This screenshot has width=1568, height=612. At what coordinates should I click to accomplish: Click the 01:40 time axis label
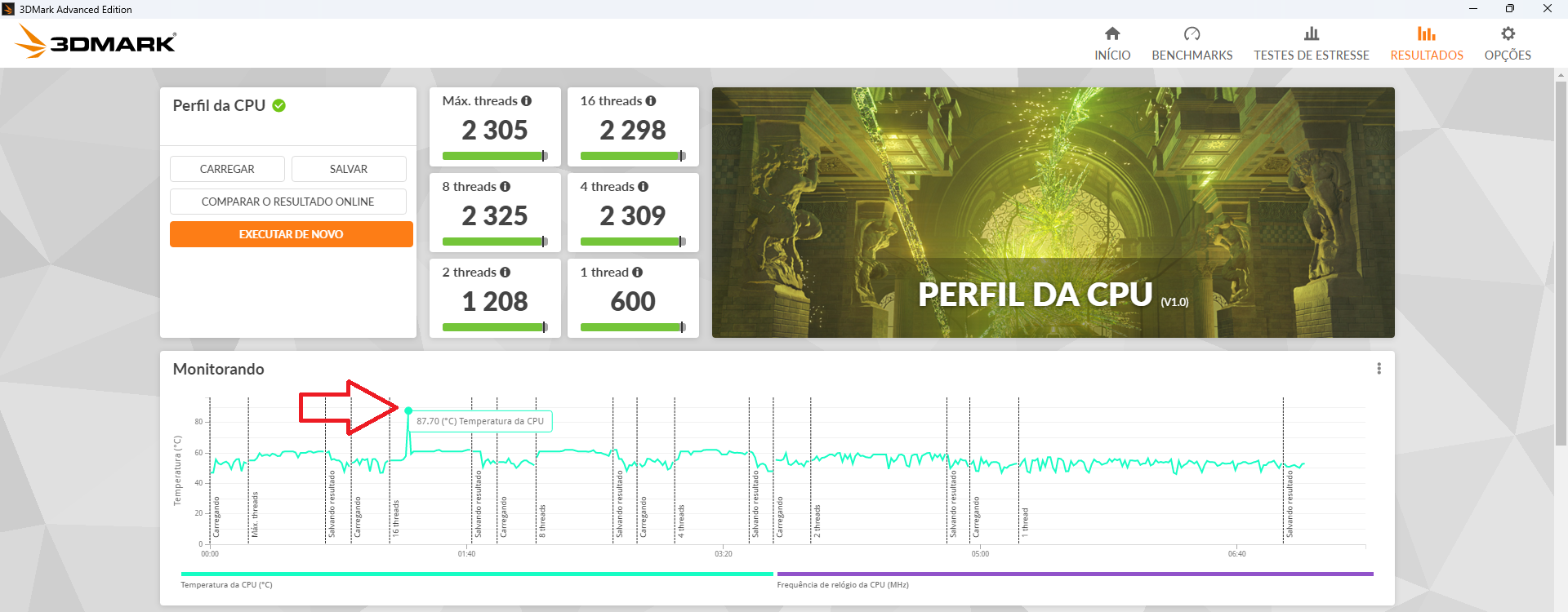[466, 554]
